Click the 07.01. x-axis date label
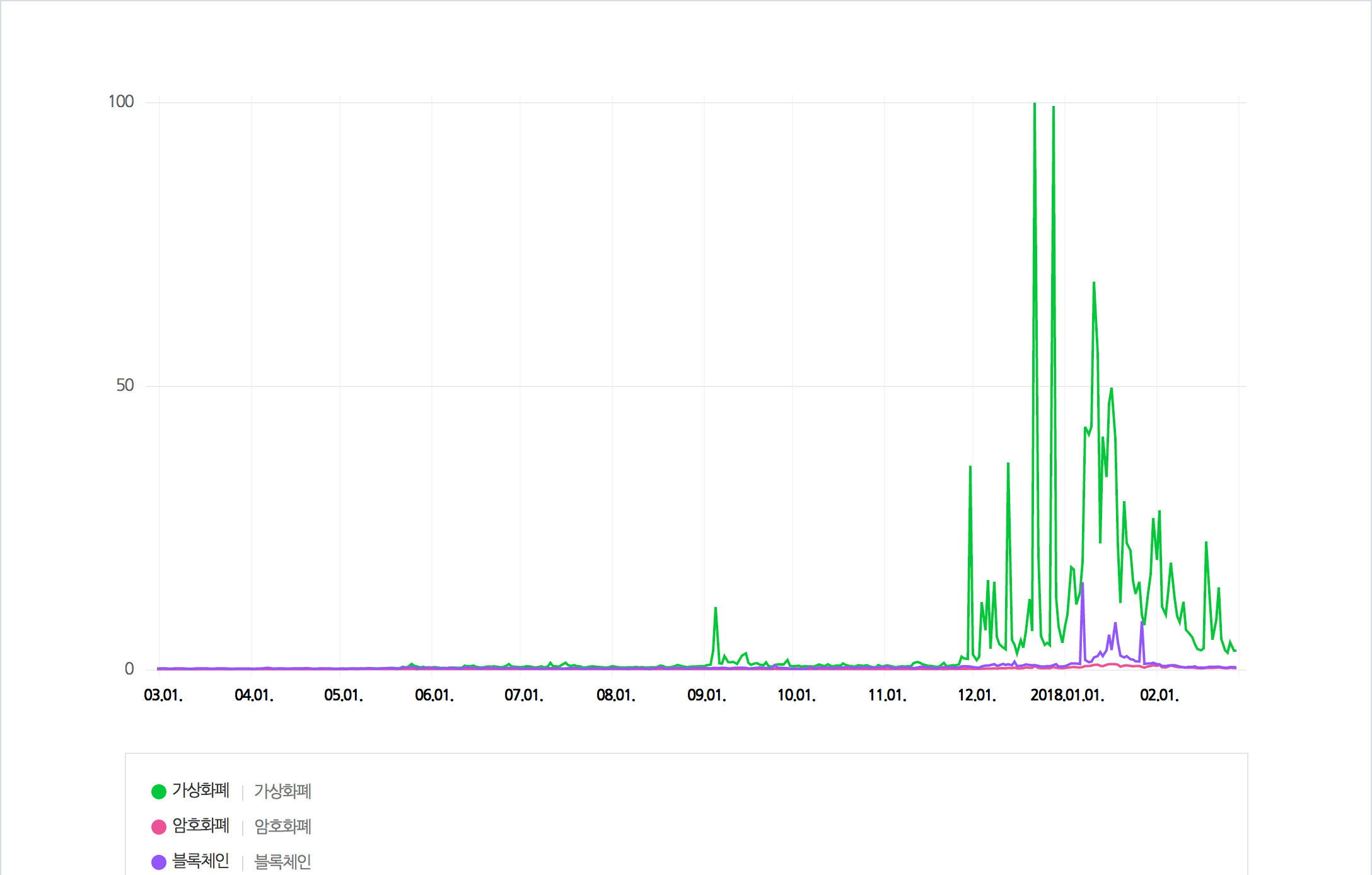Viewport: 1372px width, 875px height. click(x=524, y=695)
